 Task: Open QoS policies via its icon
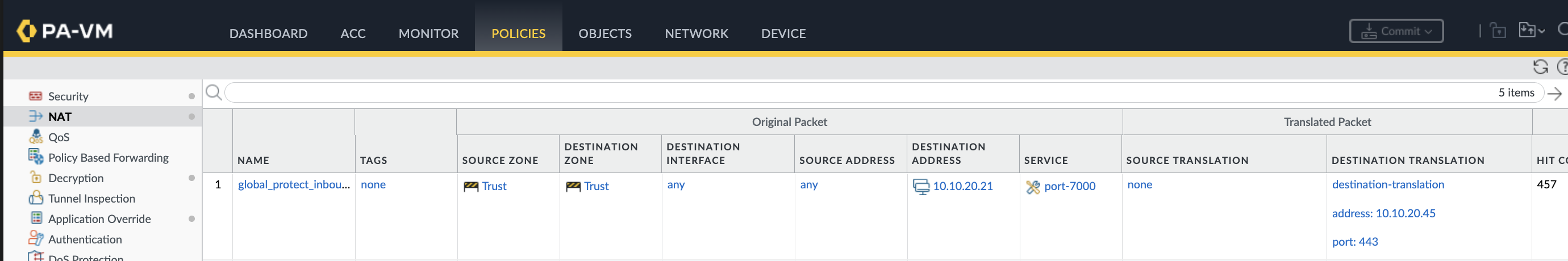pyautogui.click(x=35, y=136)
